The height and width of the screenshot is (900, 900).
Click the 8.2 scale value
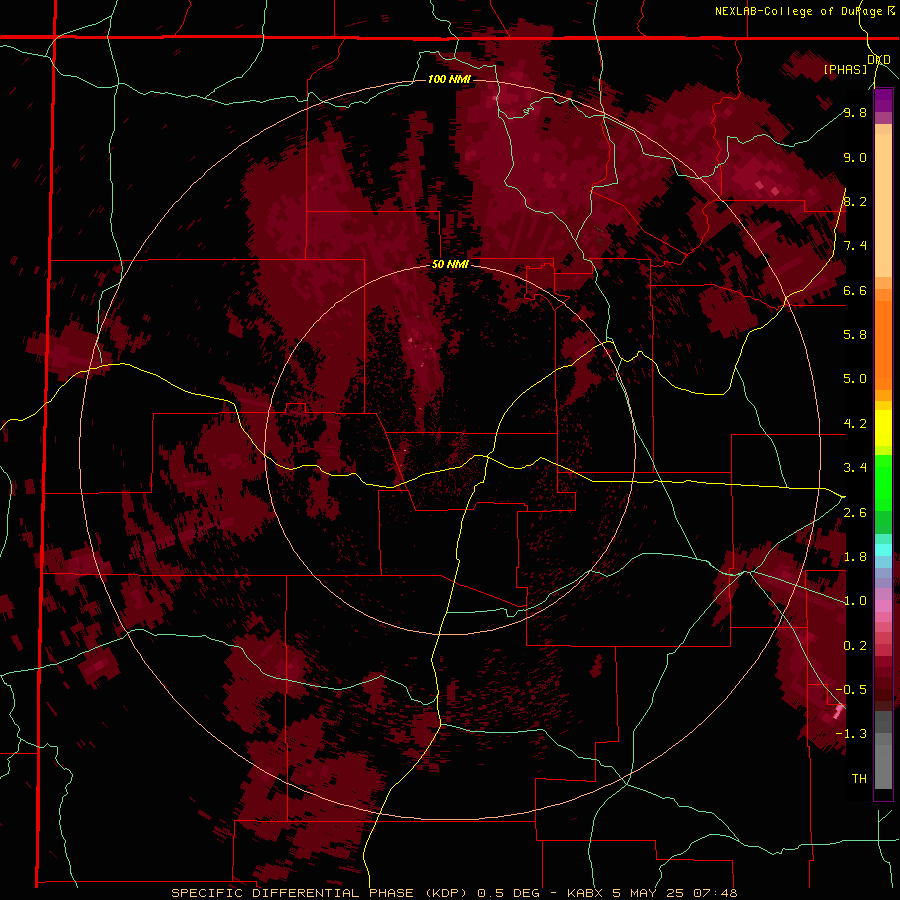coord(855,201)
